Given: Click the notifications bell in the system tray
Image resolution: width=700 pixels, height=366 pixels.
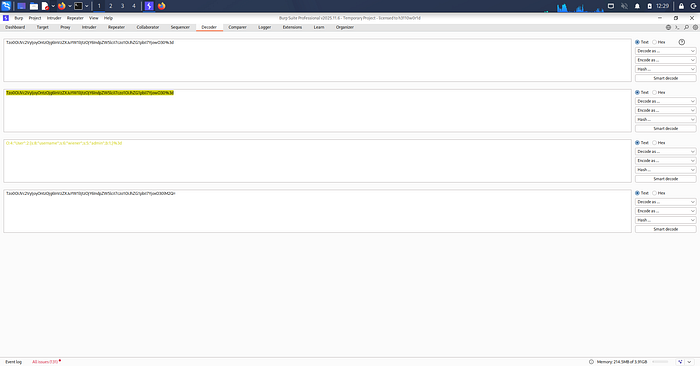Looking at the screenshot, I should pyautogui.click(x=637, y=6).
